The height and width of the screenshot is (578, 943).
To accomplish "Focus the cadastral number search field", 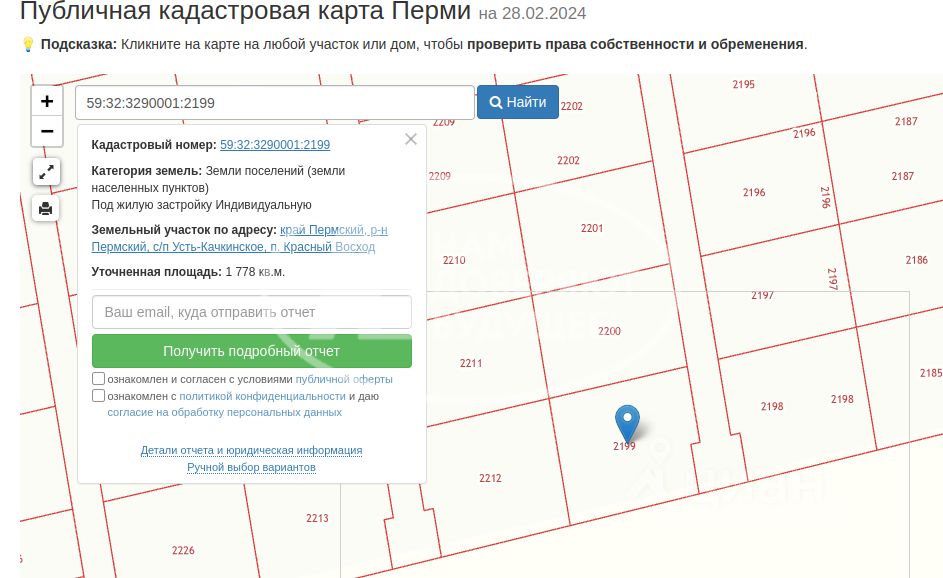I will tap(275, 103).
